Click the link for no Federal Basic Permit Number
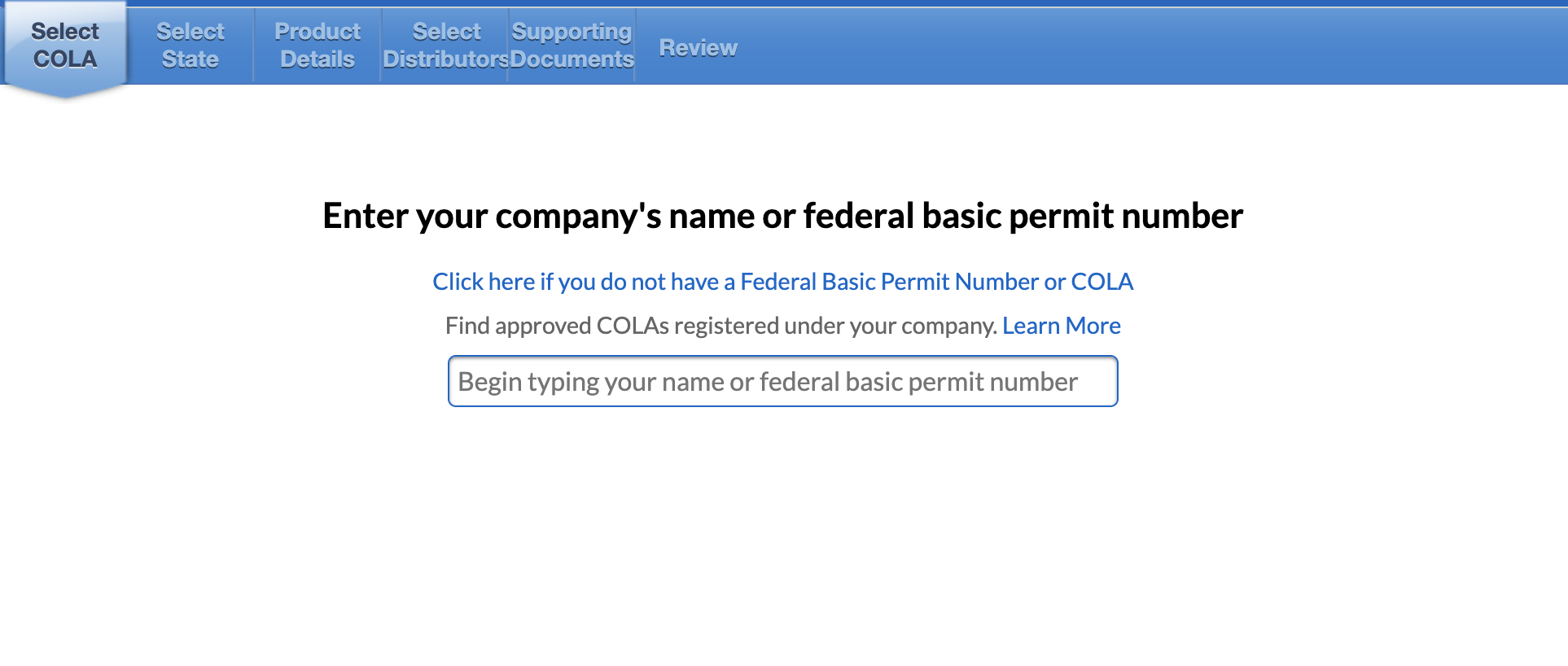1568x666 pixels. pyautogui.click(x=782, y=281)
